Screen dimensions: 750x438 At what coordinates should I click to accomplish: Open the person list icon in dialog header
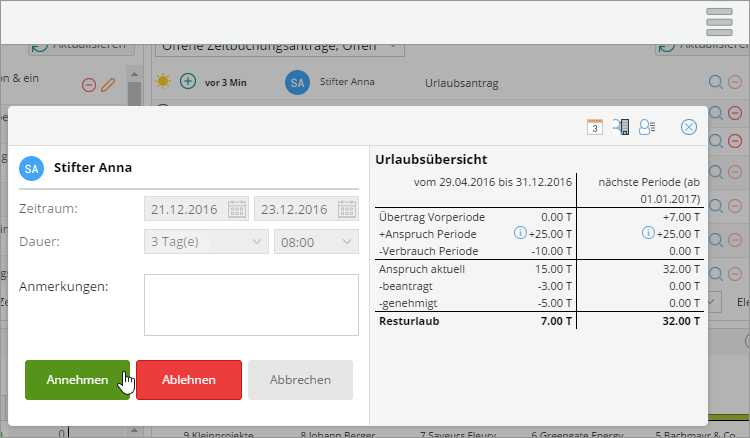pyautogui.click(x=647, y=127)
